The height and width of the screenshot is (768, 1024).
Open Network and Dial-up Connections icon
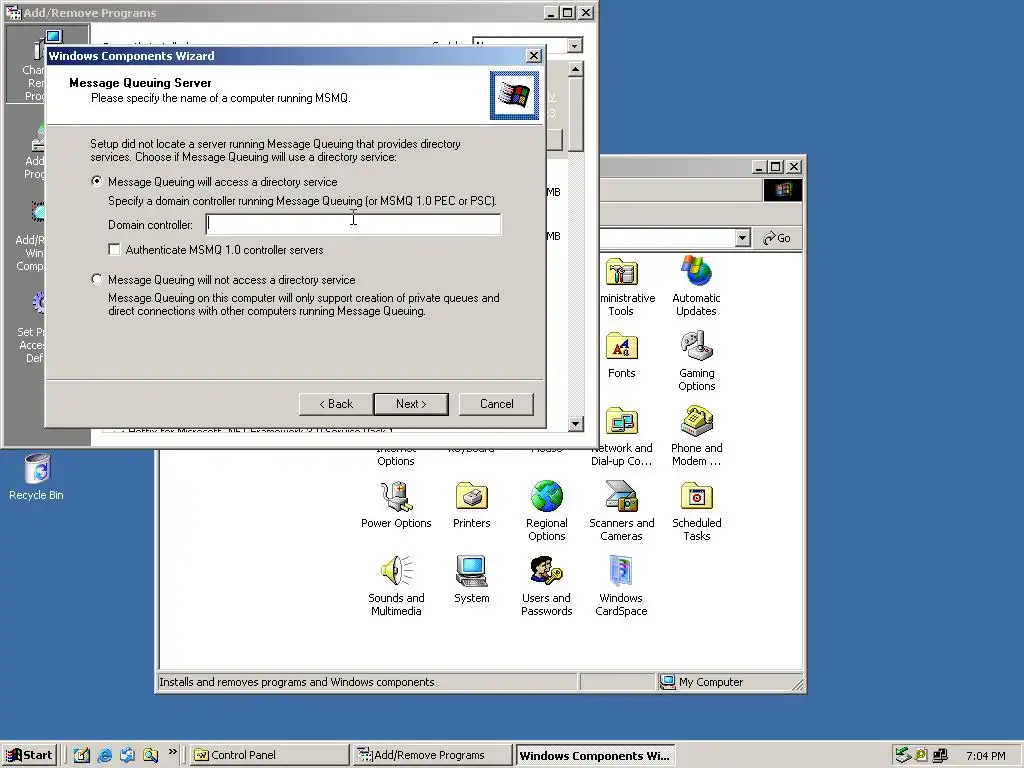click(622, 436)
